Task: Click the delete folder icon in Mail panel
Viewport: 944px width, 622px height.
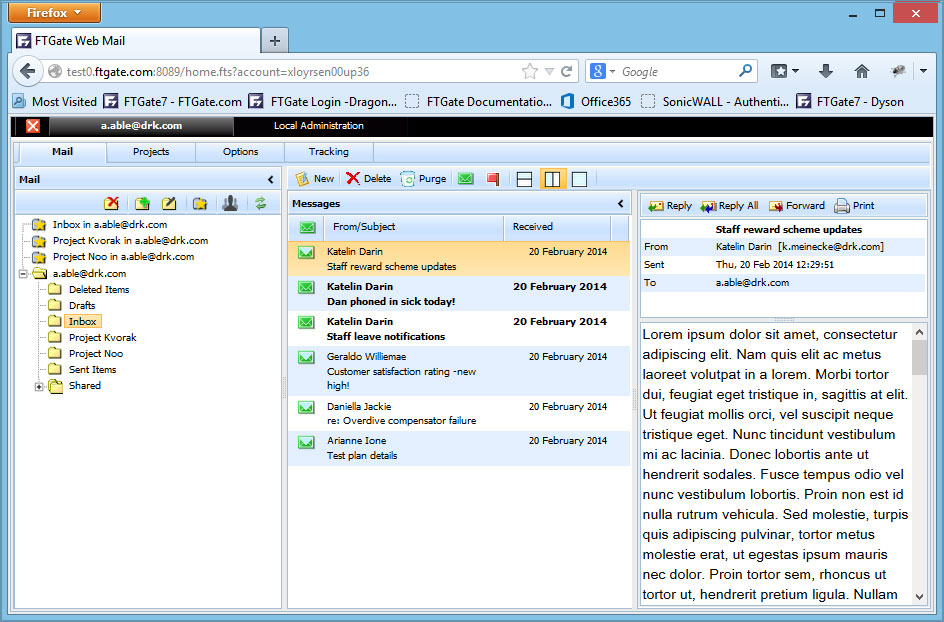Action: (x=111, y=204)
